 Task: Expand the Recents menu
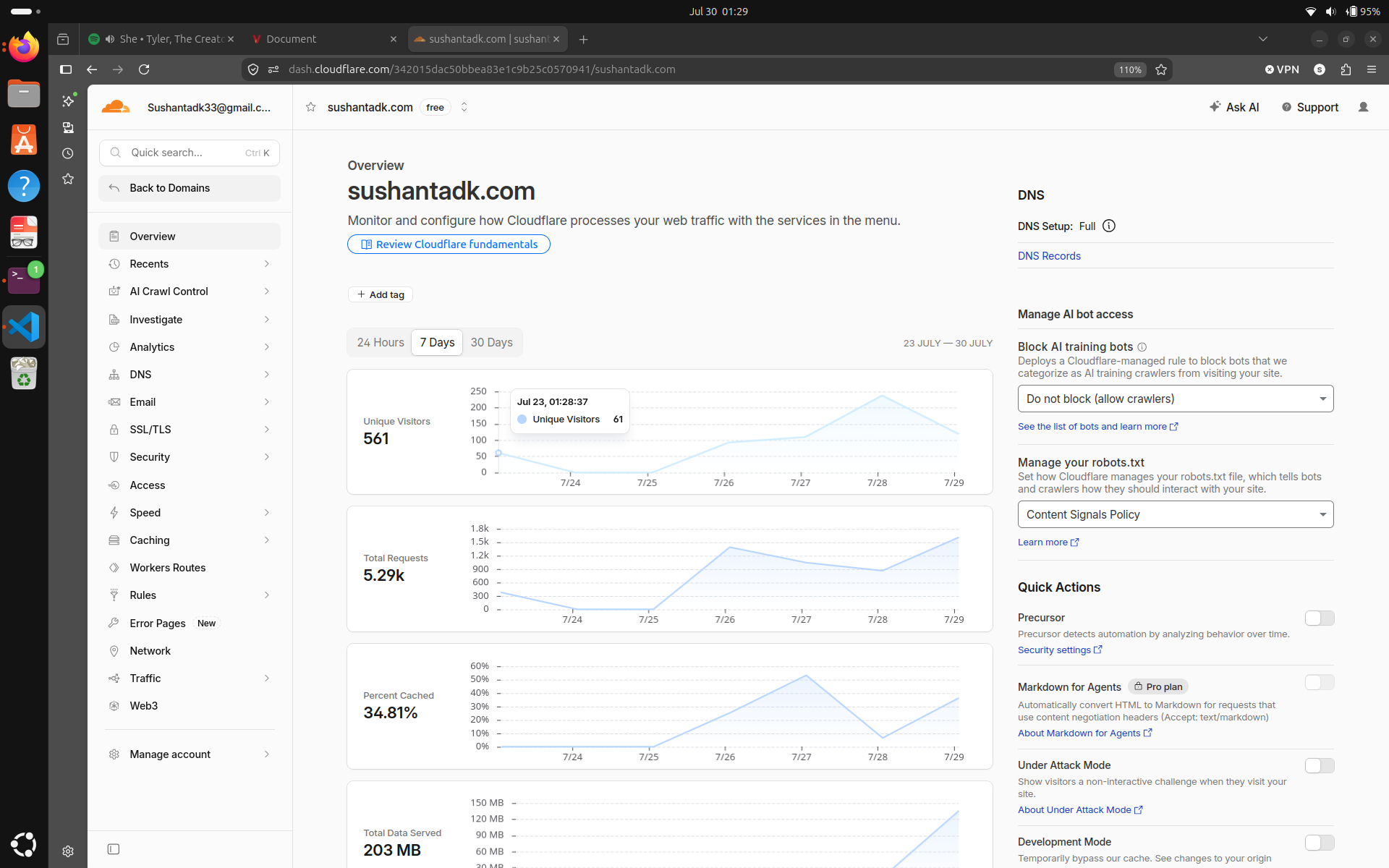[190, 264]
